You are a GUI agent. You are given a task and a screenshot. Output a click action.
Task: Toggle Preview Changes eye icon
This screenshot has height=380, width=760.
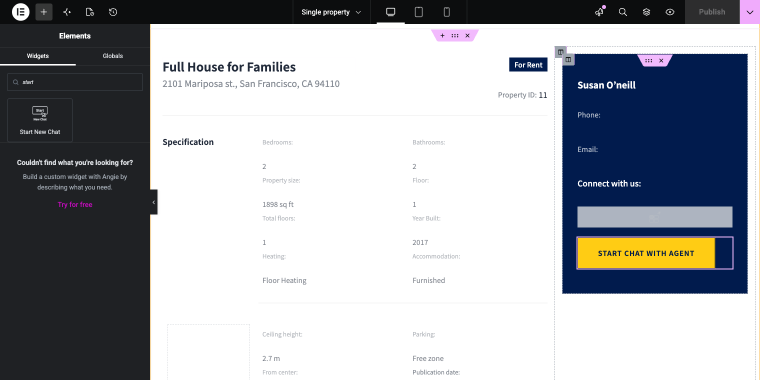point(670,12)
